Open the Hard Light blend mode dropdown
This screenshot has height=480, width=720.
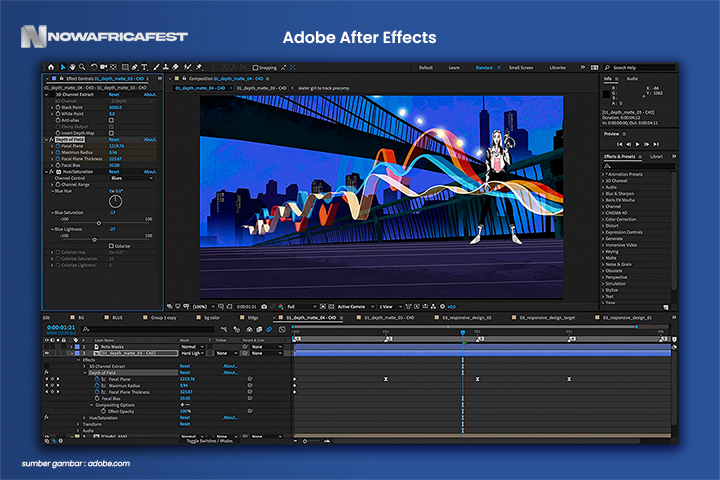pyautogui.click(x=192, y=353)
